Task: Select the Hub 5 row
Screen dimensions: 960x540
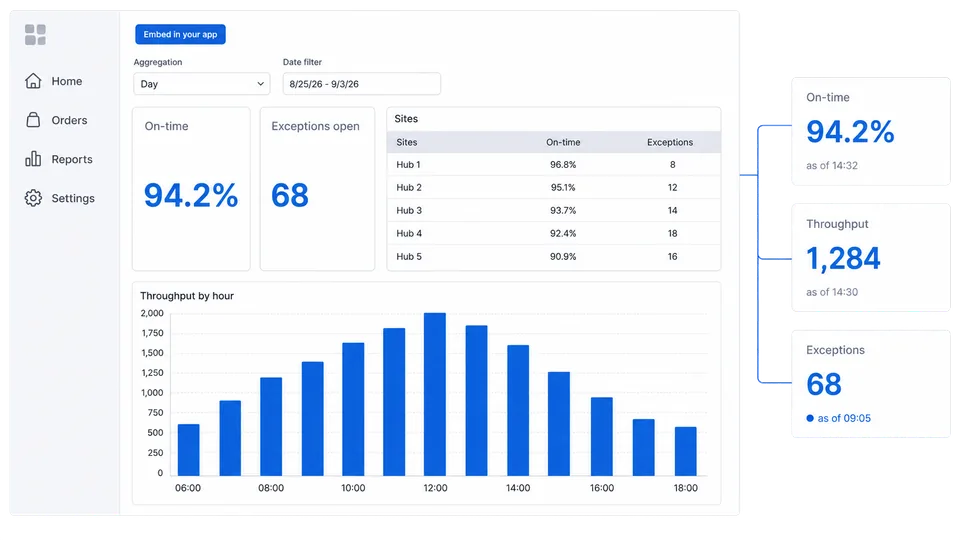Action: [553, 257]
